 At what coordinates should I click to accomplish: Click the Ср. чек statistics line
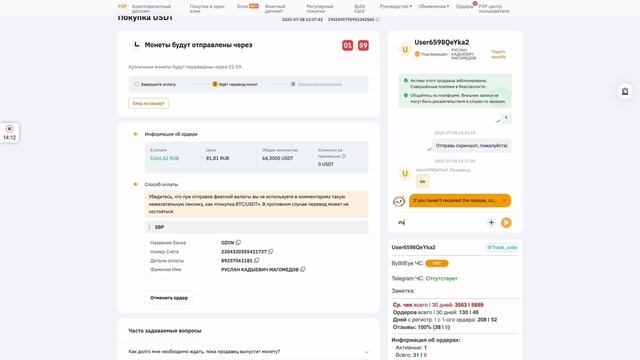[x=438, y=305]
